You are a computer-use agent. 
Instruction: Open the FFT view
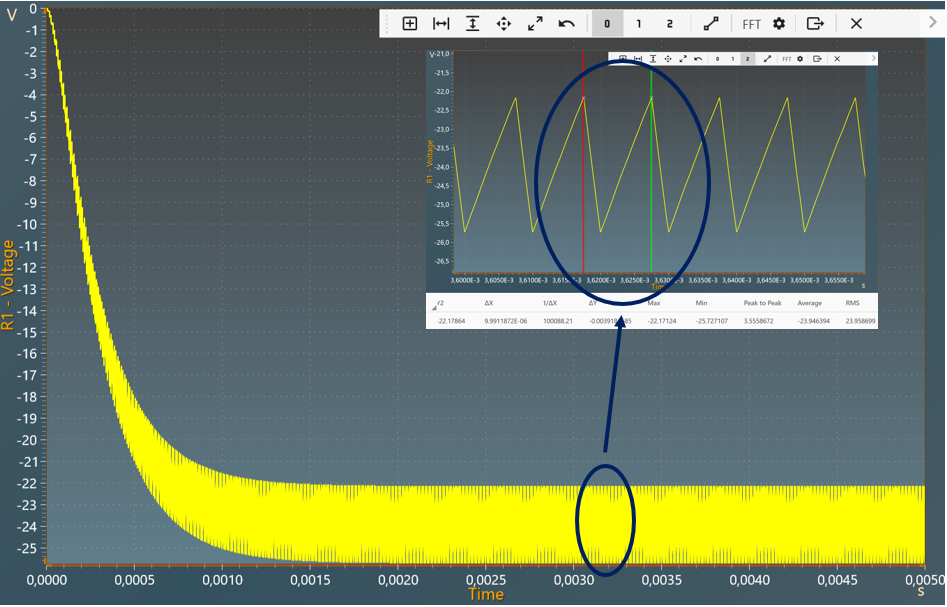pyautogui.click(x=751, y=24)
